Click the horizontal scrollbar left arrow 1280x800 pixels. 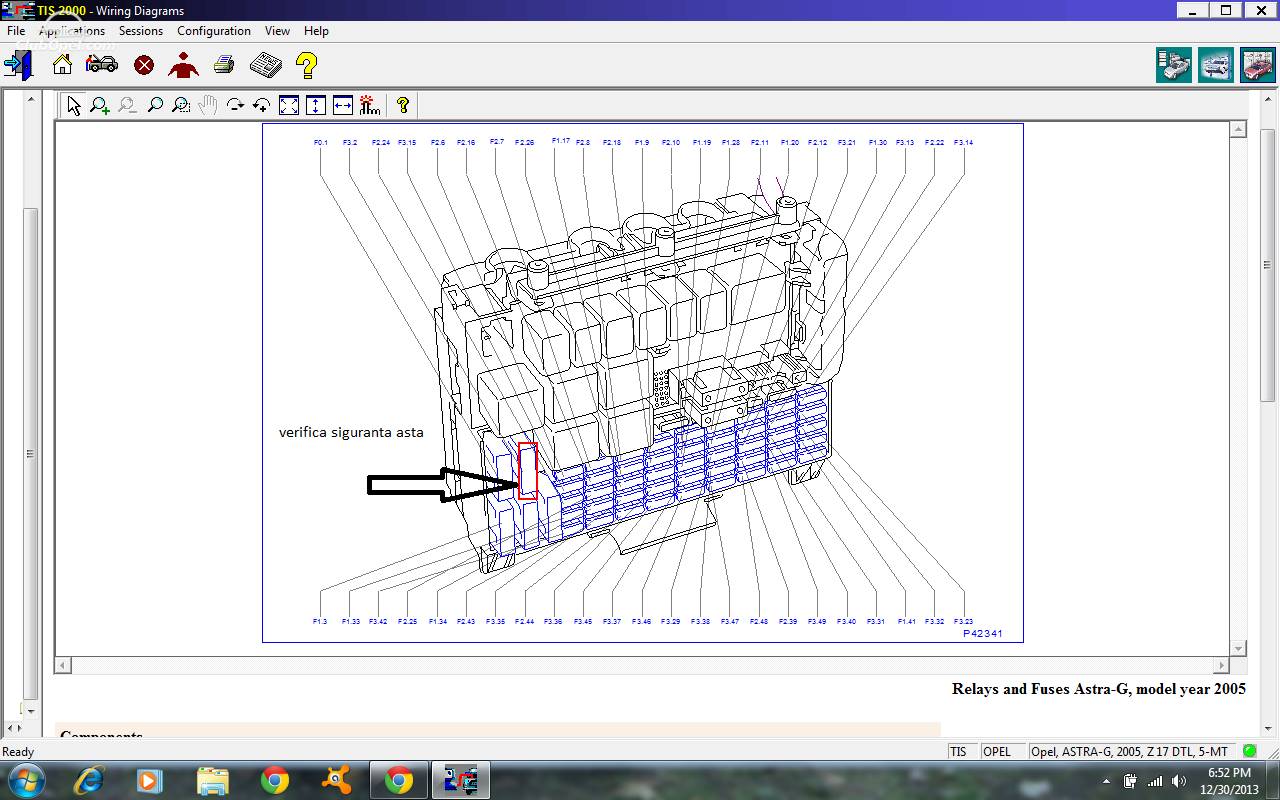63,665
